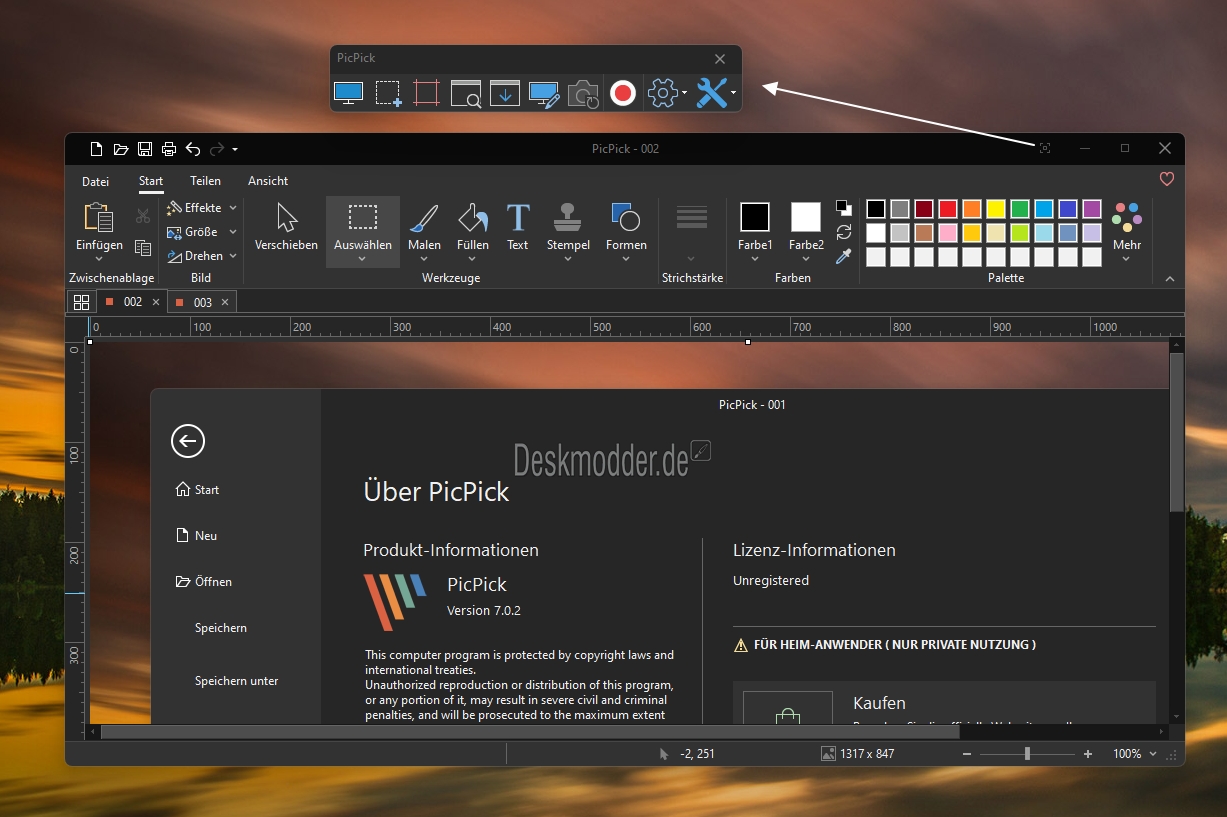Capture window control with magnifier icon
The width and height of the screenshot is (1227, 817).
pos(466,93)
